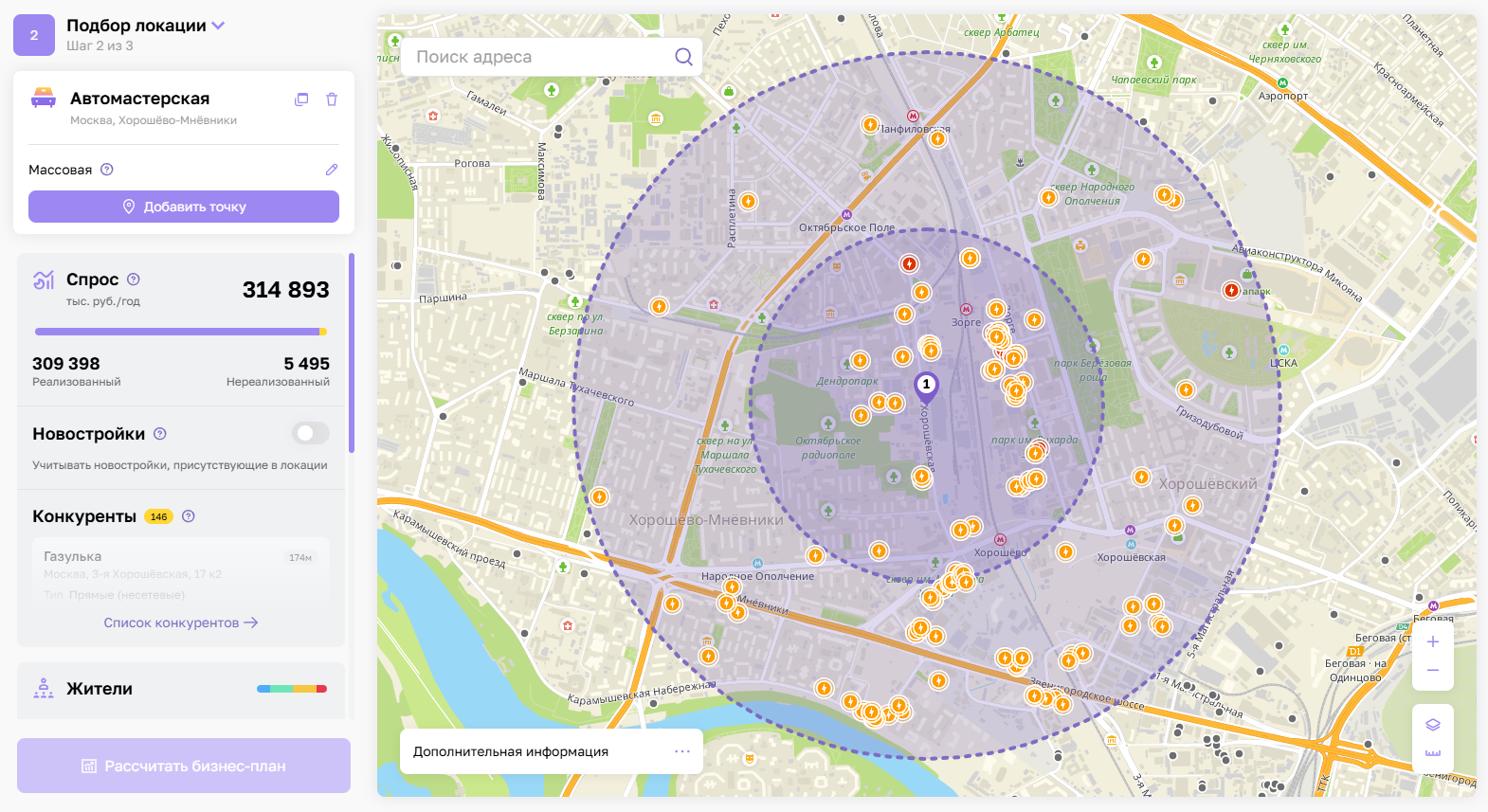Click the red competitor marker near Аэропорт
This screenshot has width=1488, height=812.
click(1231, 290)
